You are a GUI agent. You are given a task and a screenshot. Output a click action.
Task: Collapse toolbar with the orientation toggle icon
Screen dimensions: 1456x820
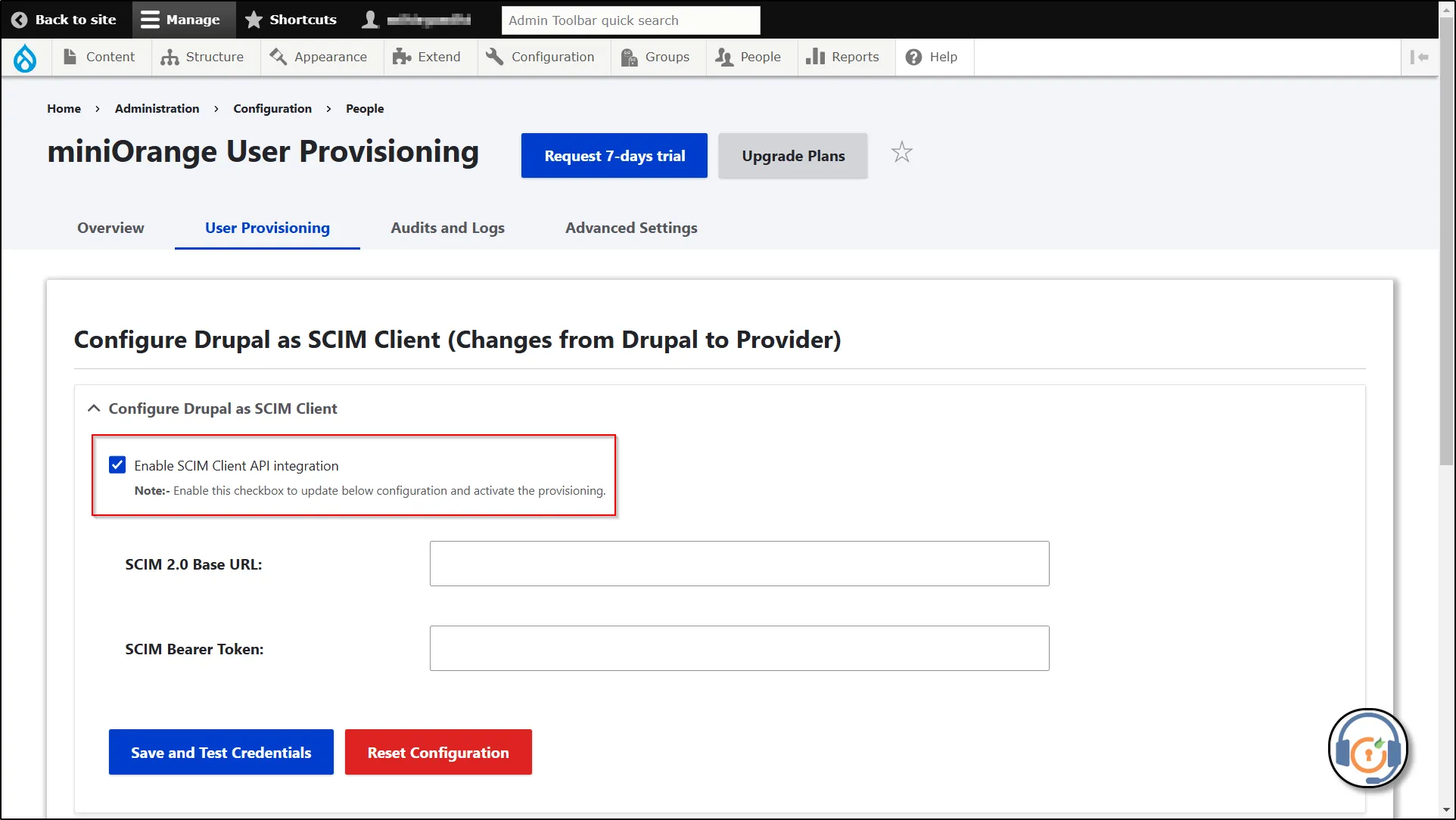1419,57
